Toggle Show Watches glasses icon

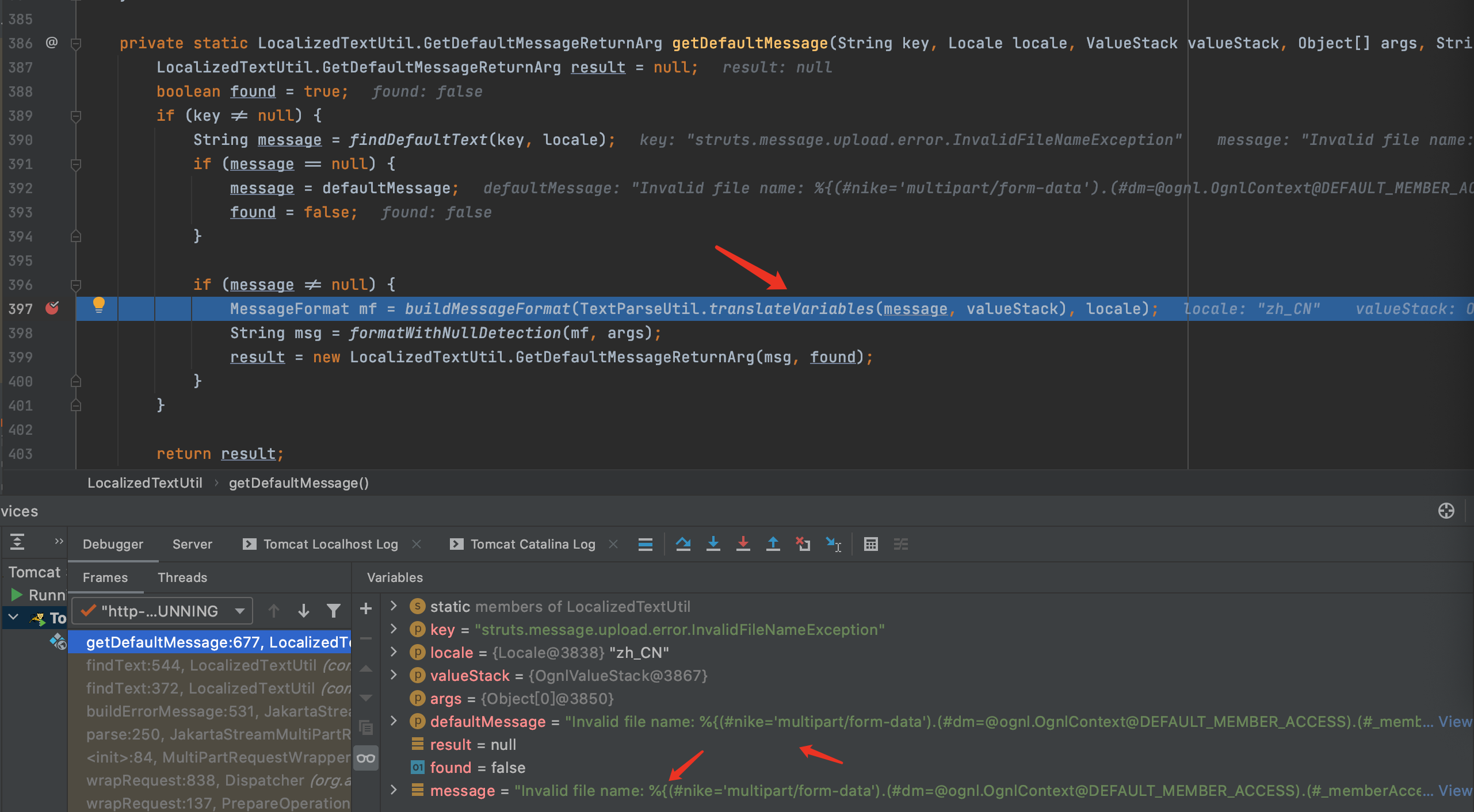click(366, 759)
